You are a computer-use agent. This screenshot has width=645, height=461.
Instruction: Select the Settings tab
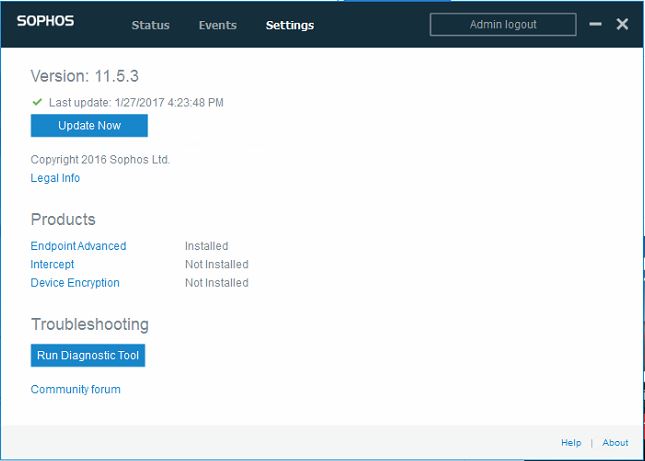[289, 25]
